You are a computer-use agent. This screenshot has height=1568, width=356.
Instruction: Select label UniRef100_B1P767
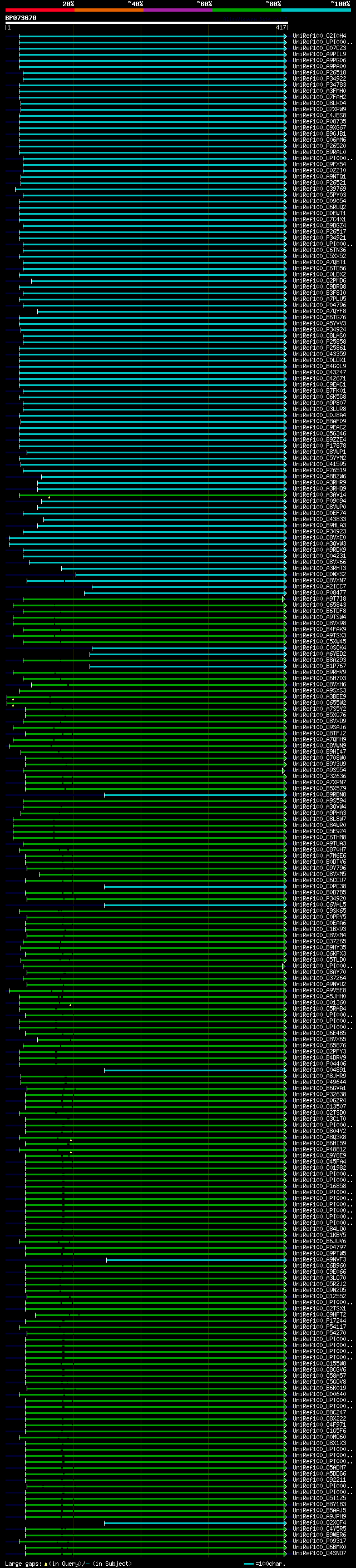pos(319,666)
